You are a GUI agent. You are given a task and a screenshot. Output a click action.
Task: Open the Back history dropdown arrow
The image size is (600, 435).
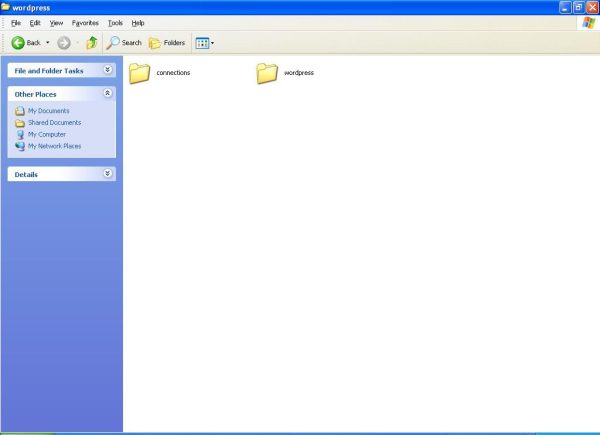[47, 42]
